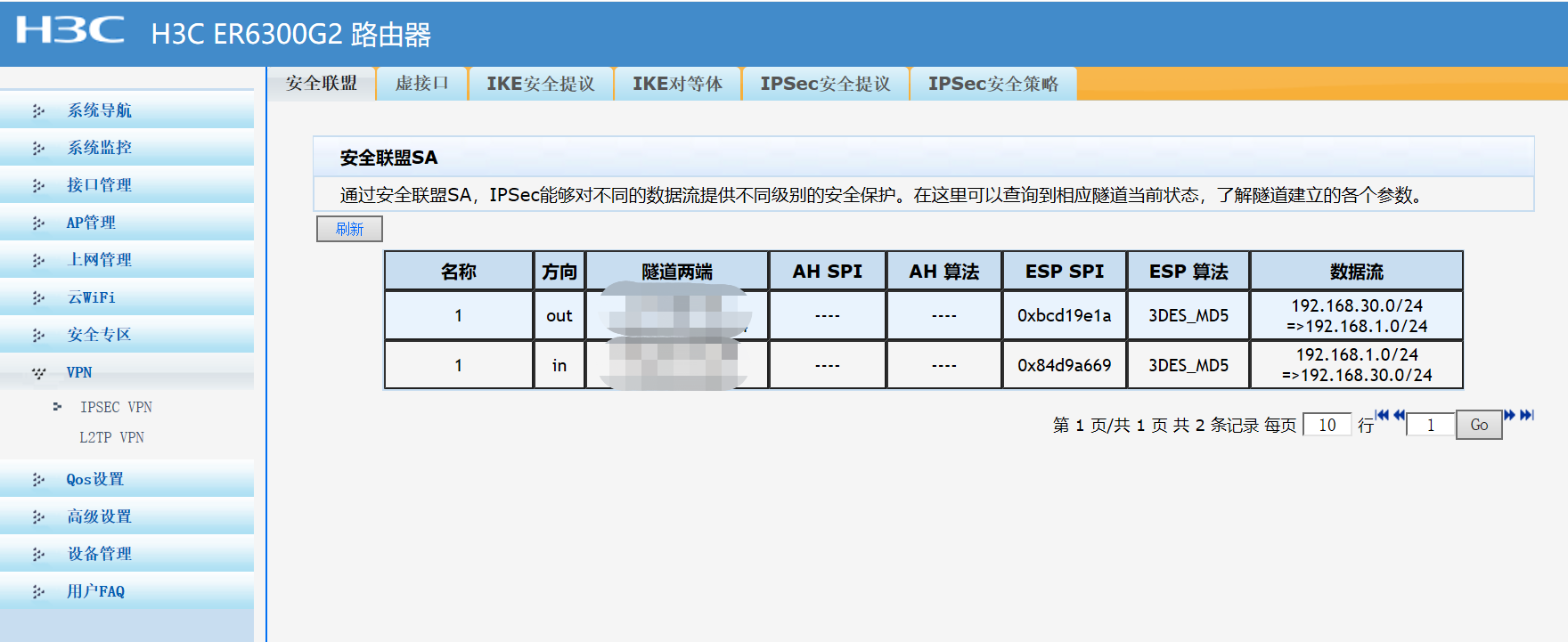The image size is (1568, 642).
Task: Click the in direction cell
Action: click(x=559, y=366)
